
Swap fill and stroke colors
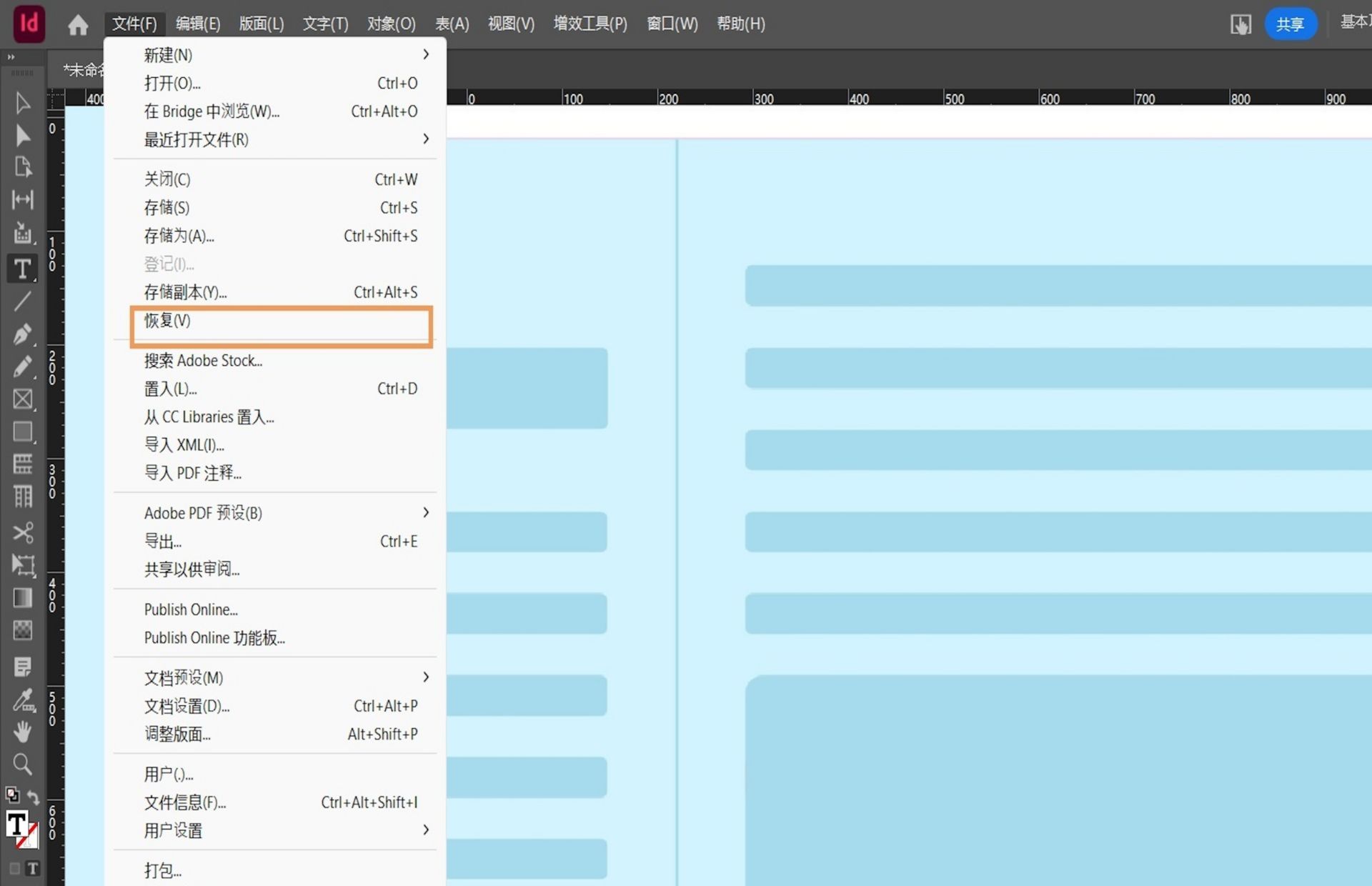coord(34,796)
